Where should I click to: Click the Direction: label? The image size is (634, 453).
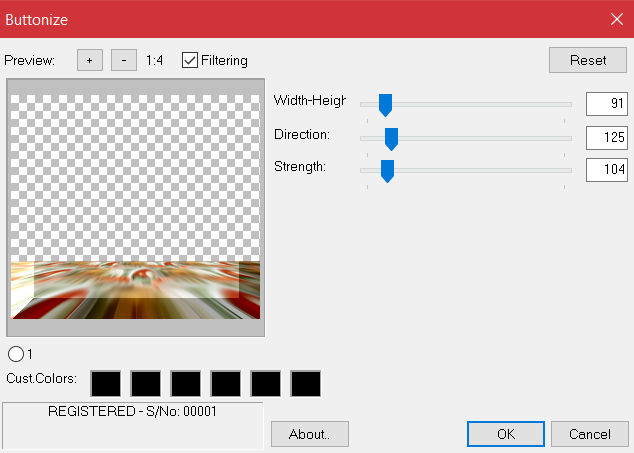302,134
